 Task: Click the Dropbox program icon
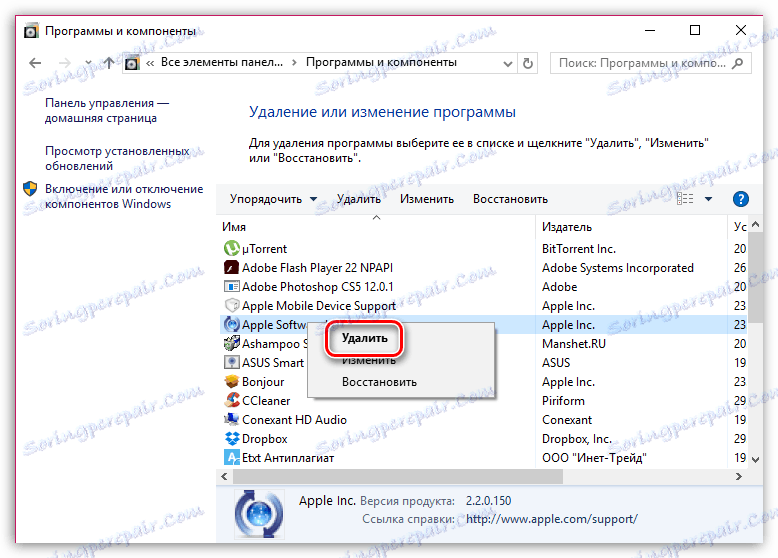[231, 439]
